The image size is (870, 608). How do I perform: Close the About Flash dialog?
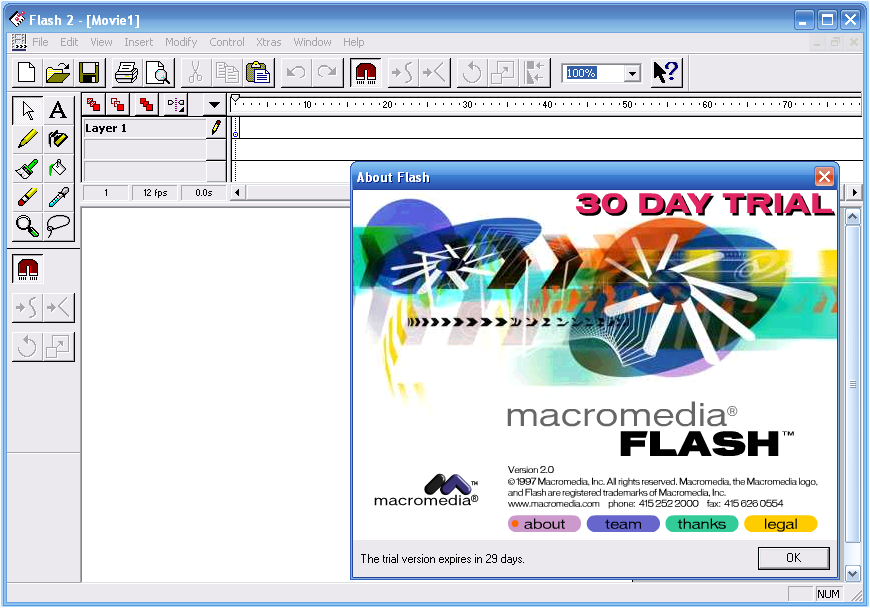pos(824,177)
